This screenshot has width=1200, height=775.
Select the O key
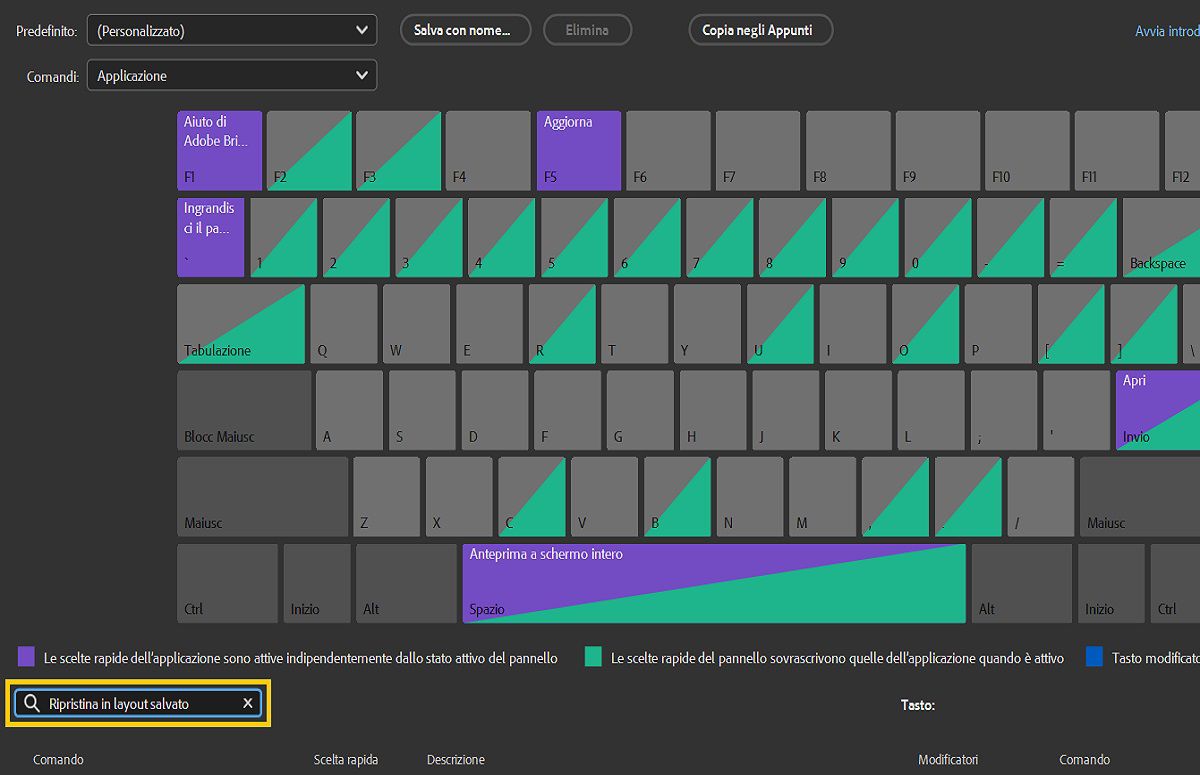pyautogui.click(x=926, y=324)
